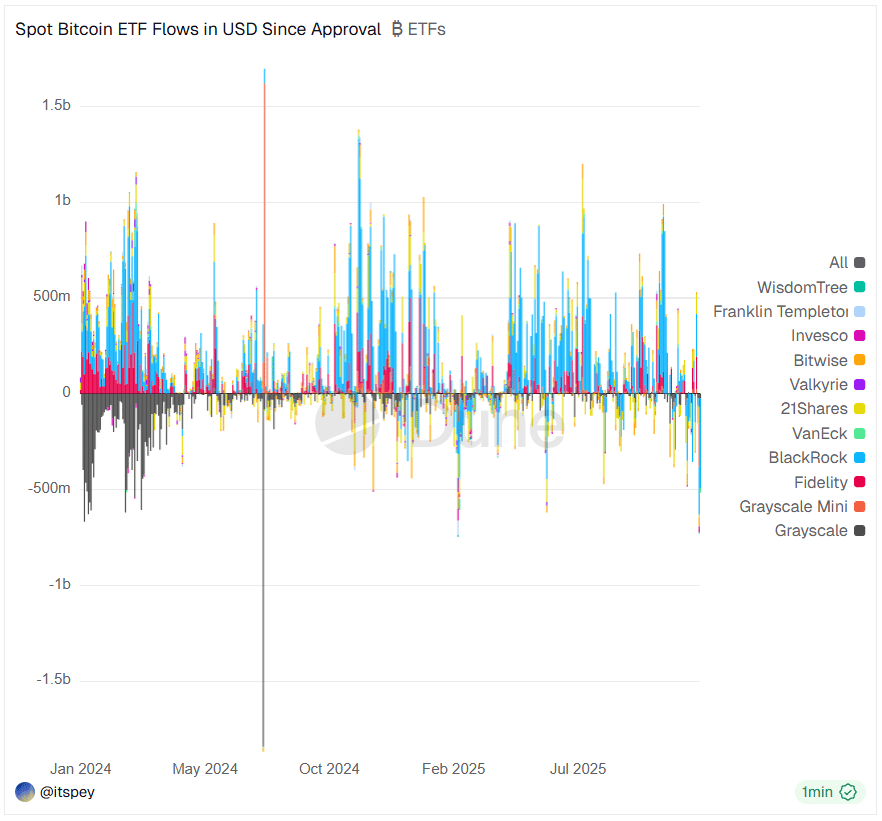
Task: Click the 1.5b y-axis label
Action: pyautogui.click(x=56, y=105)
